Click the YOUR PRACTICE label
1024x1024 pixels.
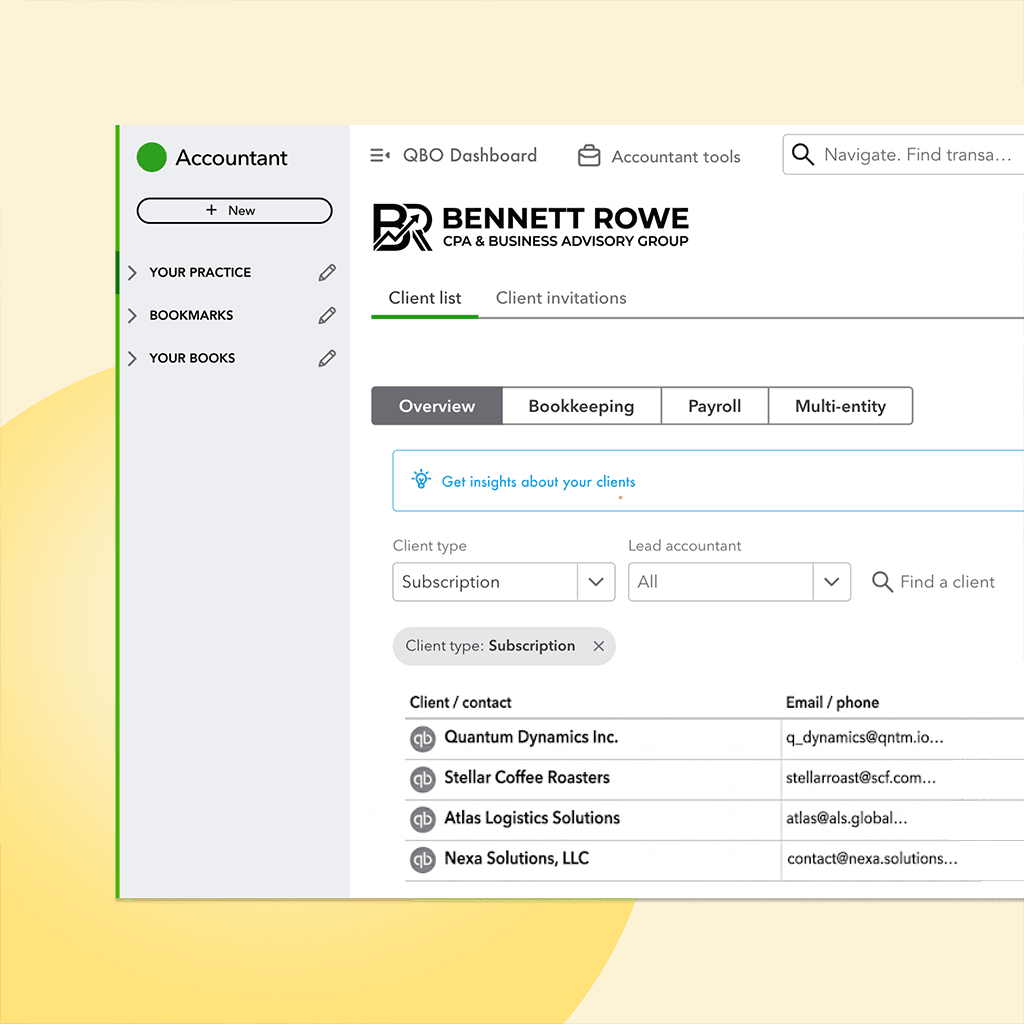[200, 272]
